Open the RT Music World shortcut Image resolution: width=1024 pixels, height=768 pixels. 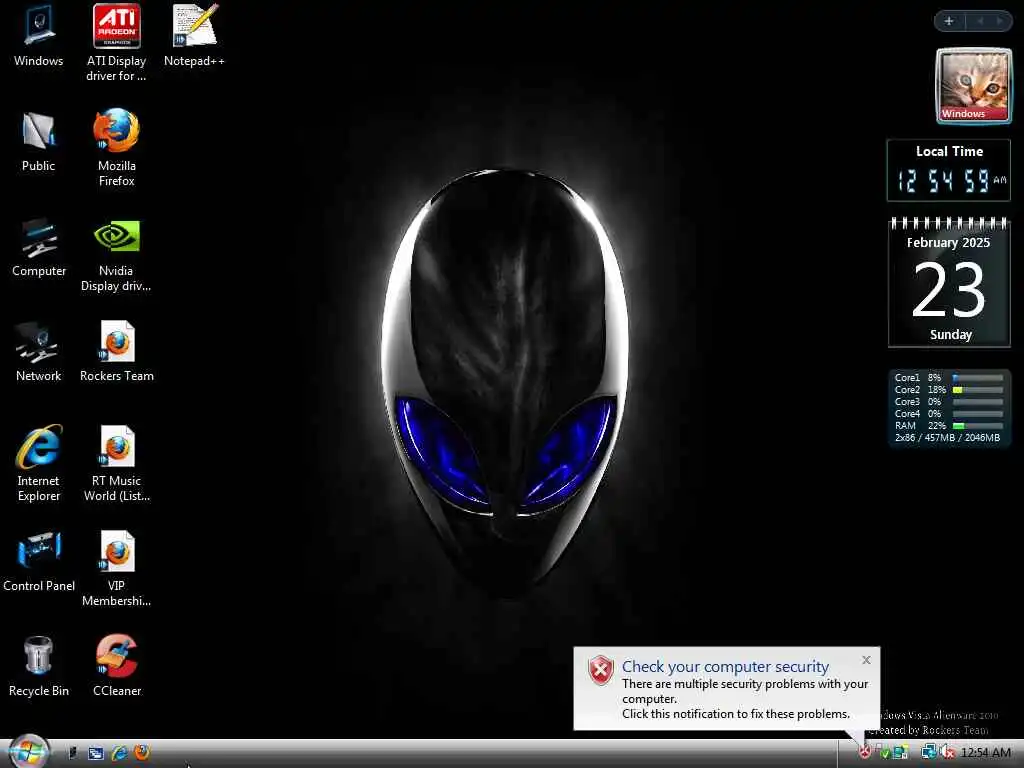click(x=116, y=464)
